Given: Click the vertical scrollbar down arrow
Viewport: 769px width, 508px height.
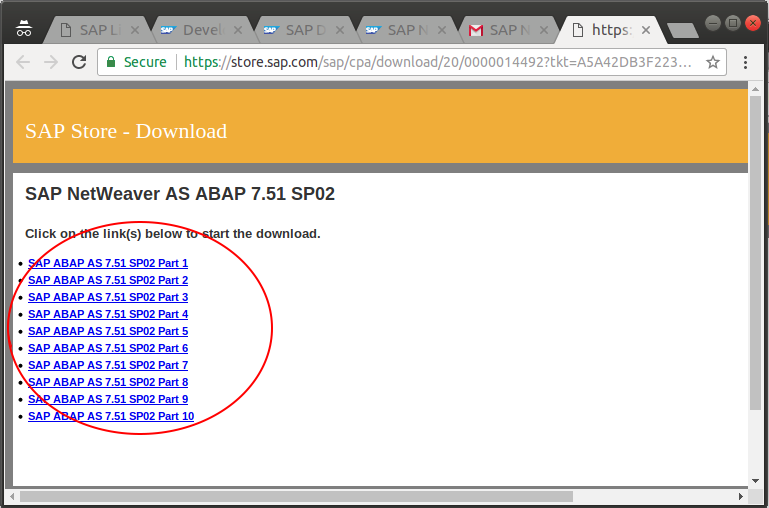Looking at the screenshot, I should click(755, 481).
